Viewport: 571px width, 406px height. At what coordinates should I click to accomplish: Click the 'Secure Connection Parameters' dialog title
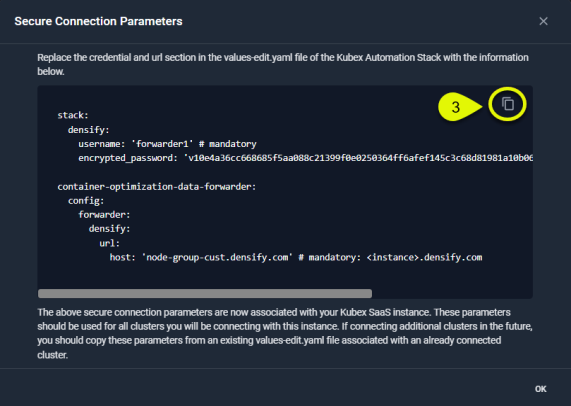[x=98, y=21]
